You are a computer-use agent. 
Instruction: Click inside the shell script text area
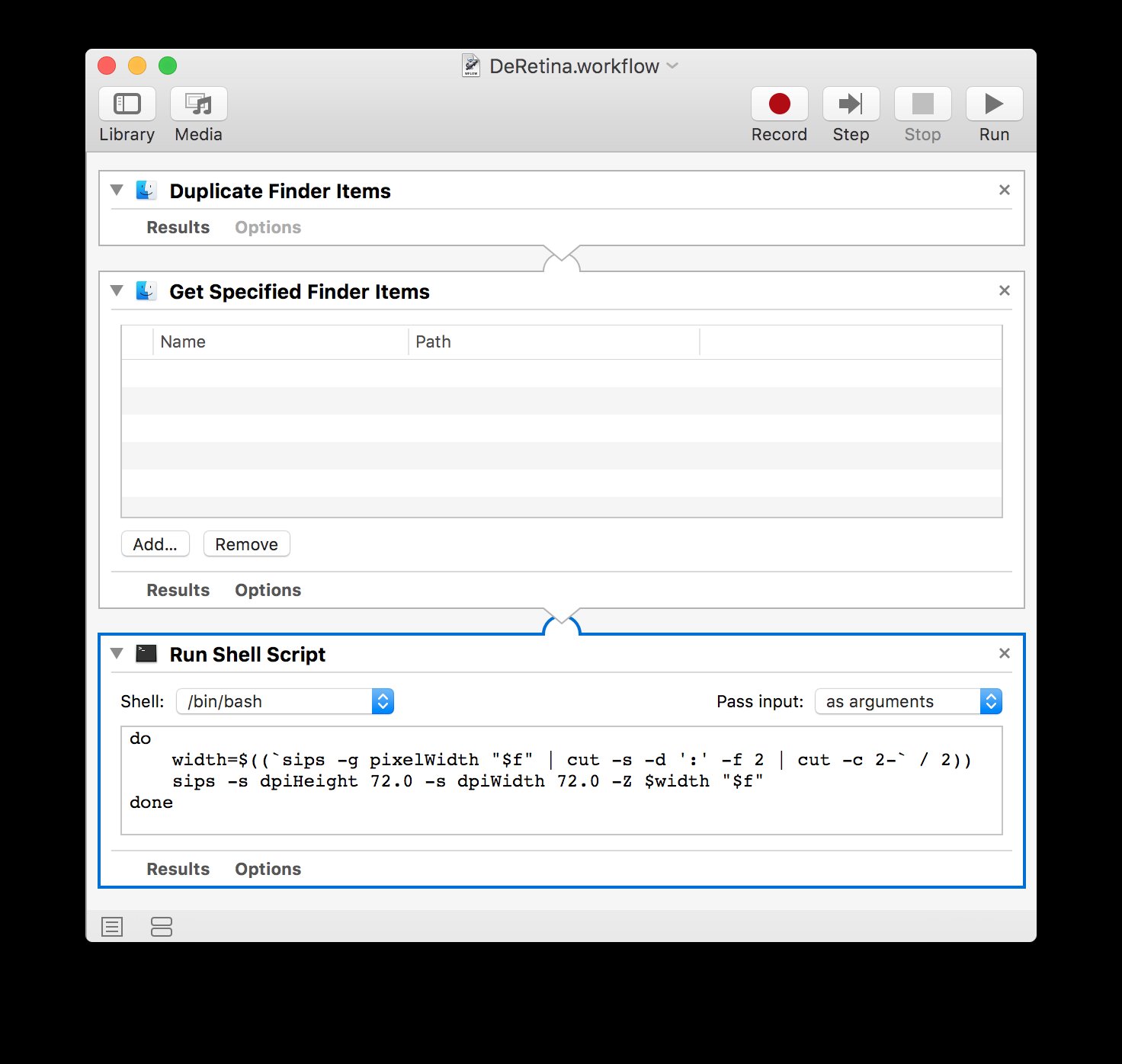[x=562, y=780]
